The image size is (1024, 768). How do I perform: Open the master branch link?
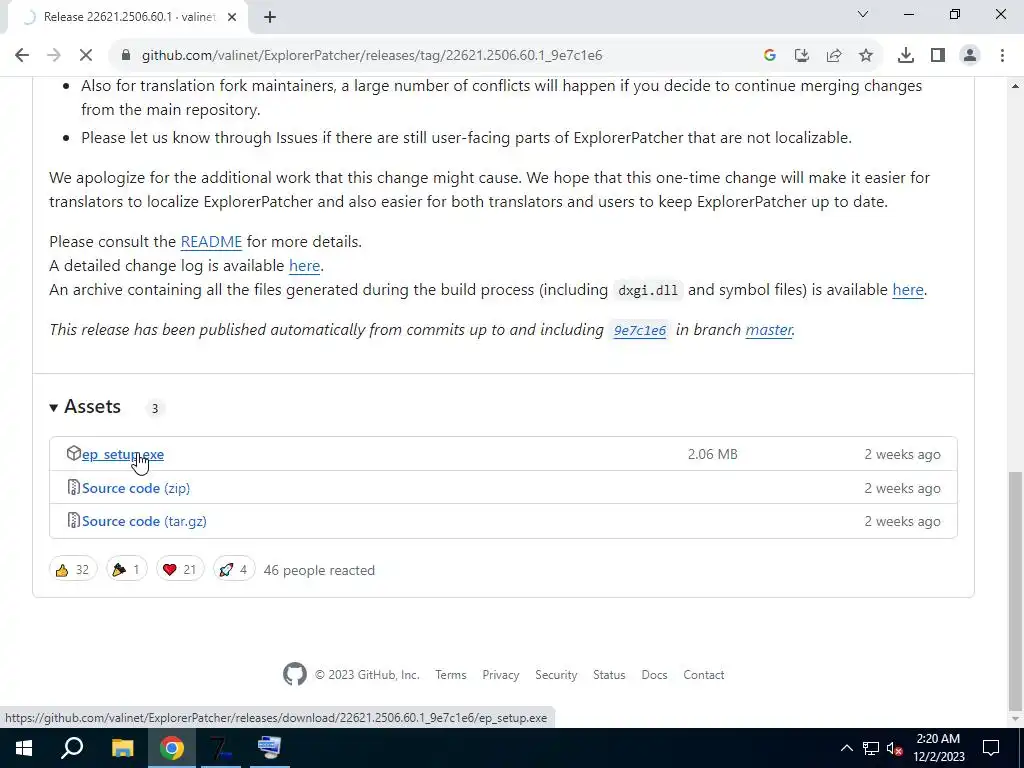[769, 330]
